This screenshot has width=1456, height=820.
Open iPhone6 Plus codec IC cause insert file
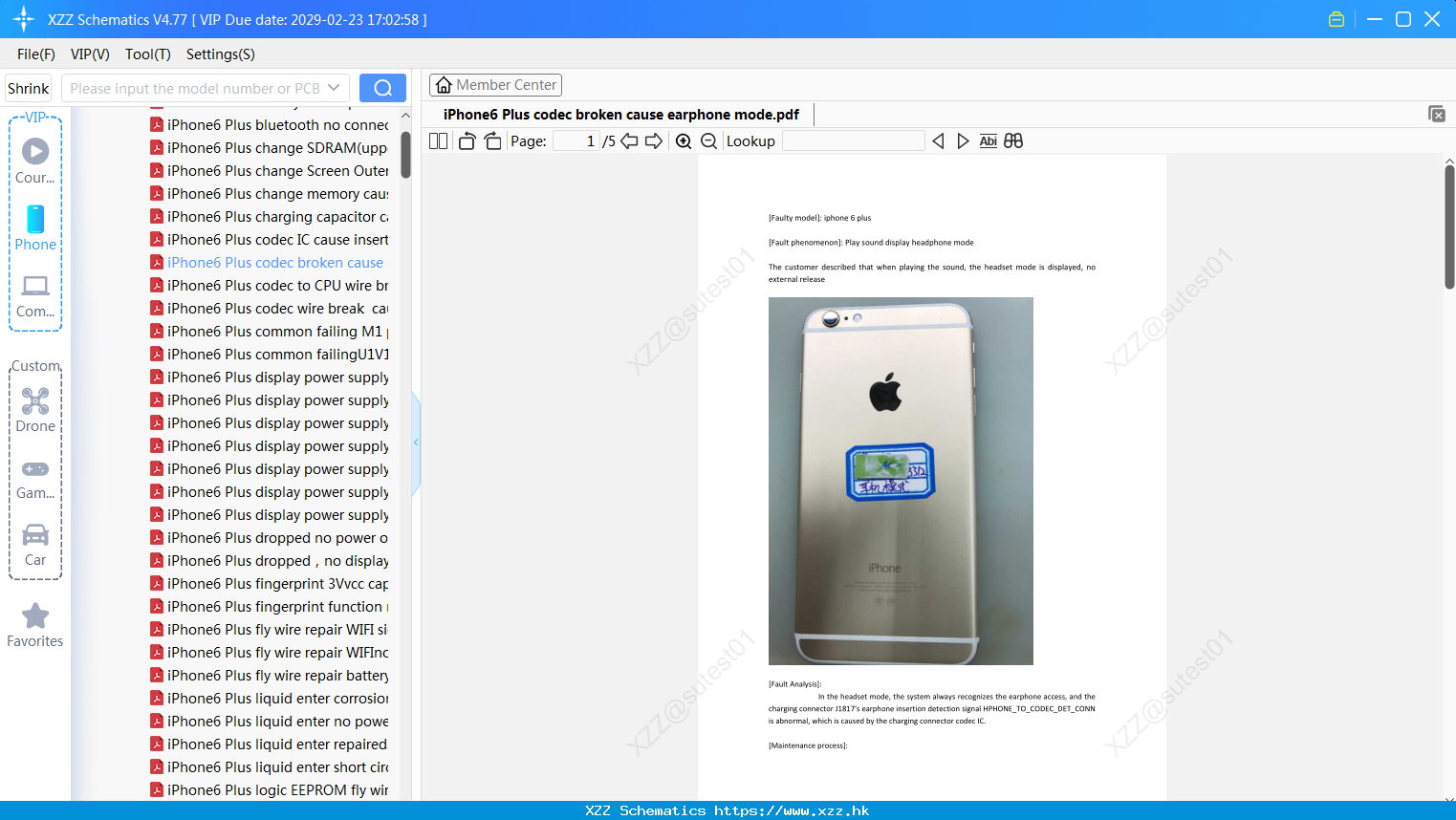pos(270,240)
